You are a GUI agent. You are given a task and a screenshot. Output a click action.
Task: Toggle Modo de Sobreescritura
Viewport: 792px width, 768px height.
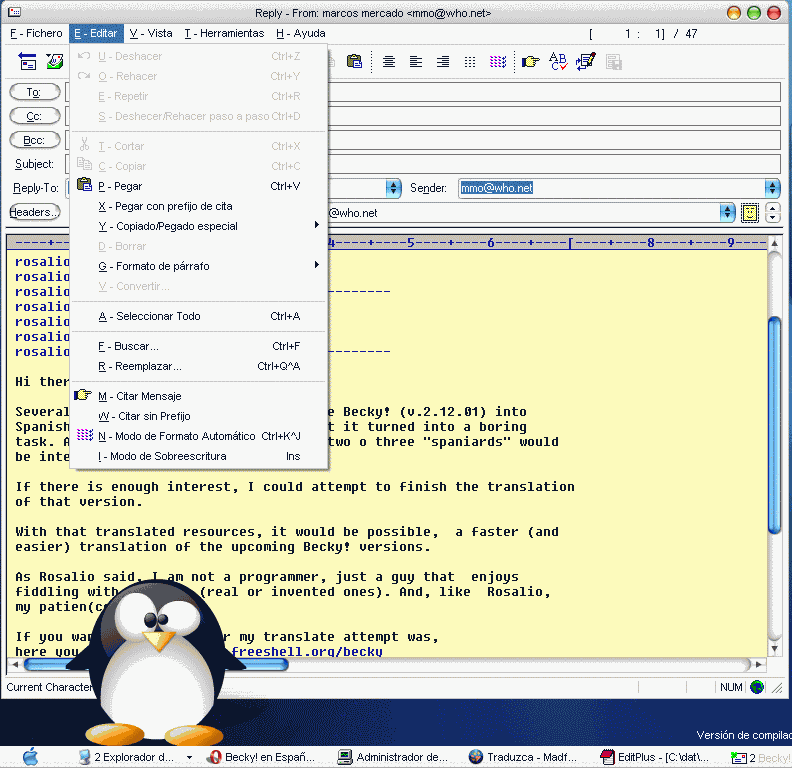point(199,456)
